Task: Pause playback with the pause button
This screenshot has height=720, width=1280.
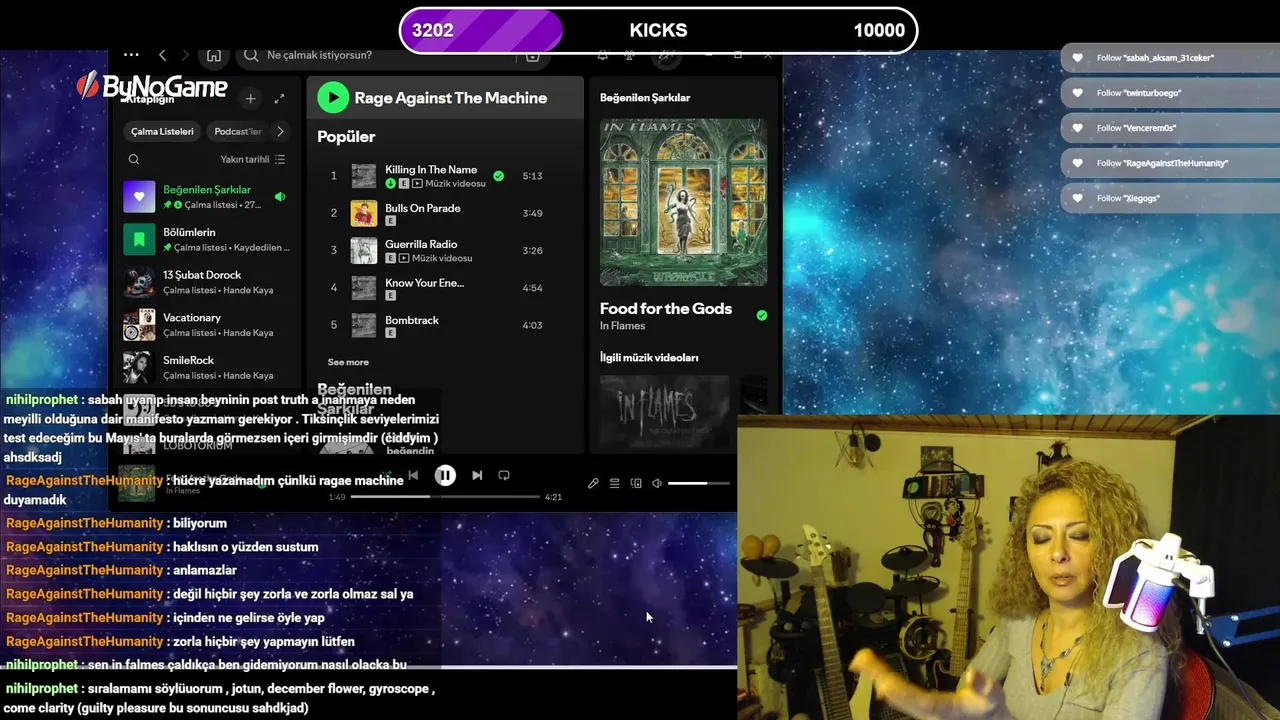Action: pos(445,476)
